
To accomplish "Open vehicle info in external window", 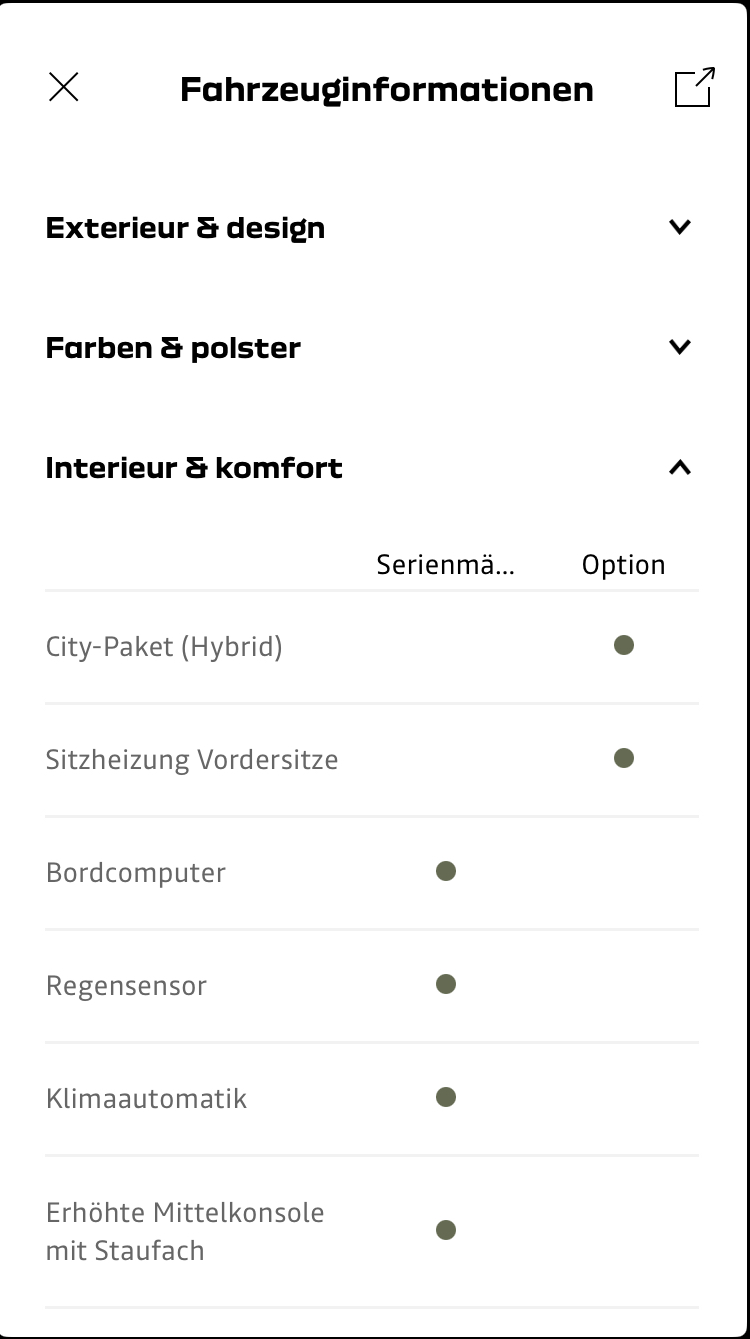I will 695,87.
